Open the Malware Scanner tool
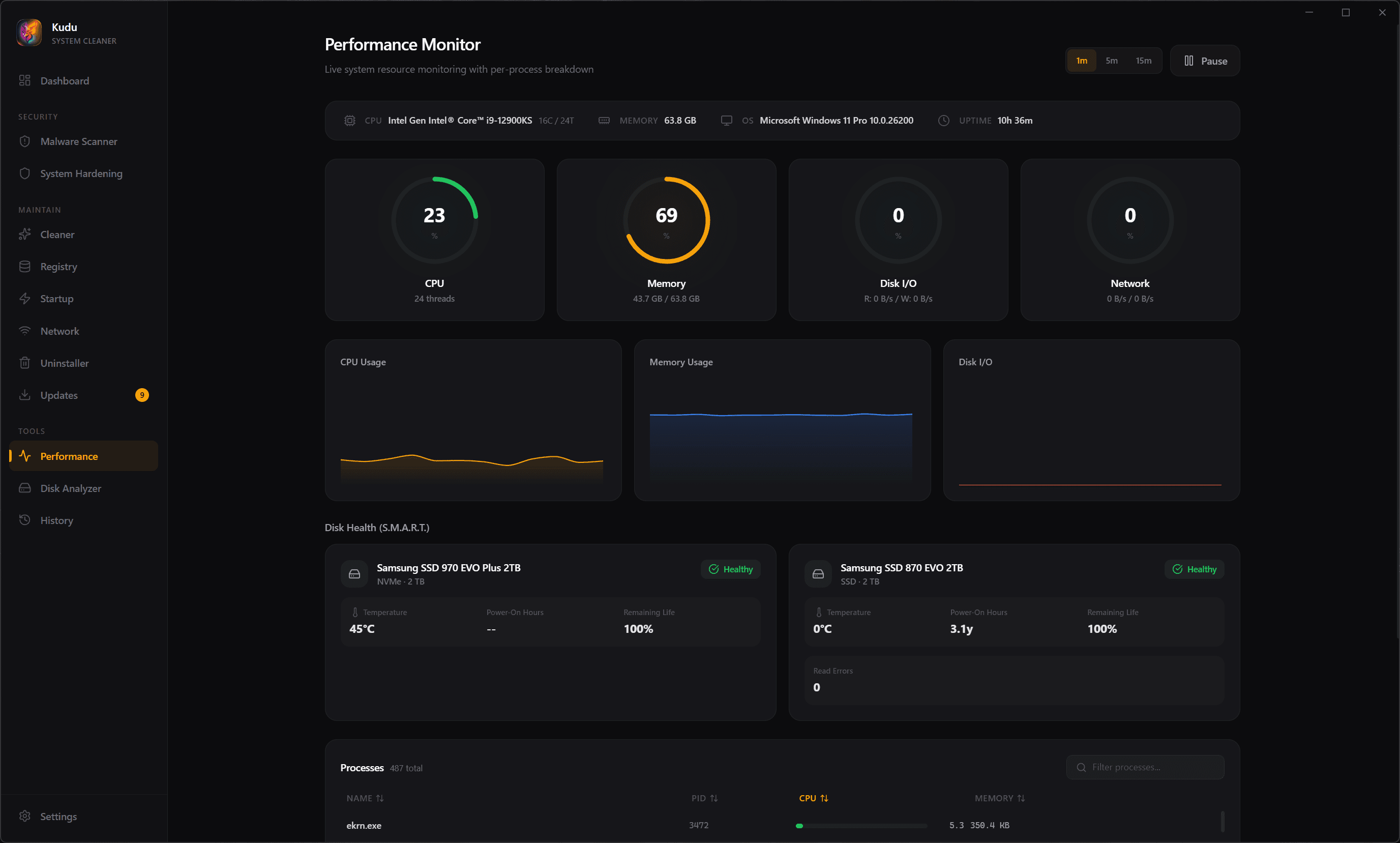The image size is (1400, 843). [78, 141]
